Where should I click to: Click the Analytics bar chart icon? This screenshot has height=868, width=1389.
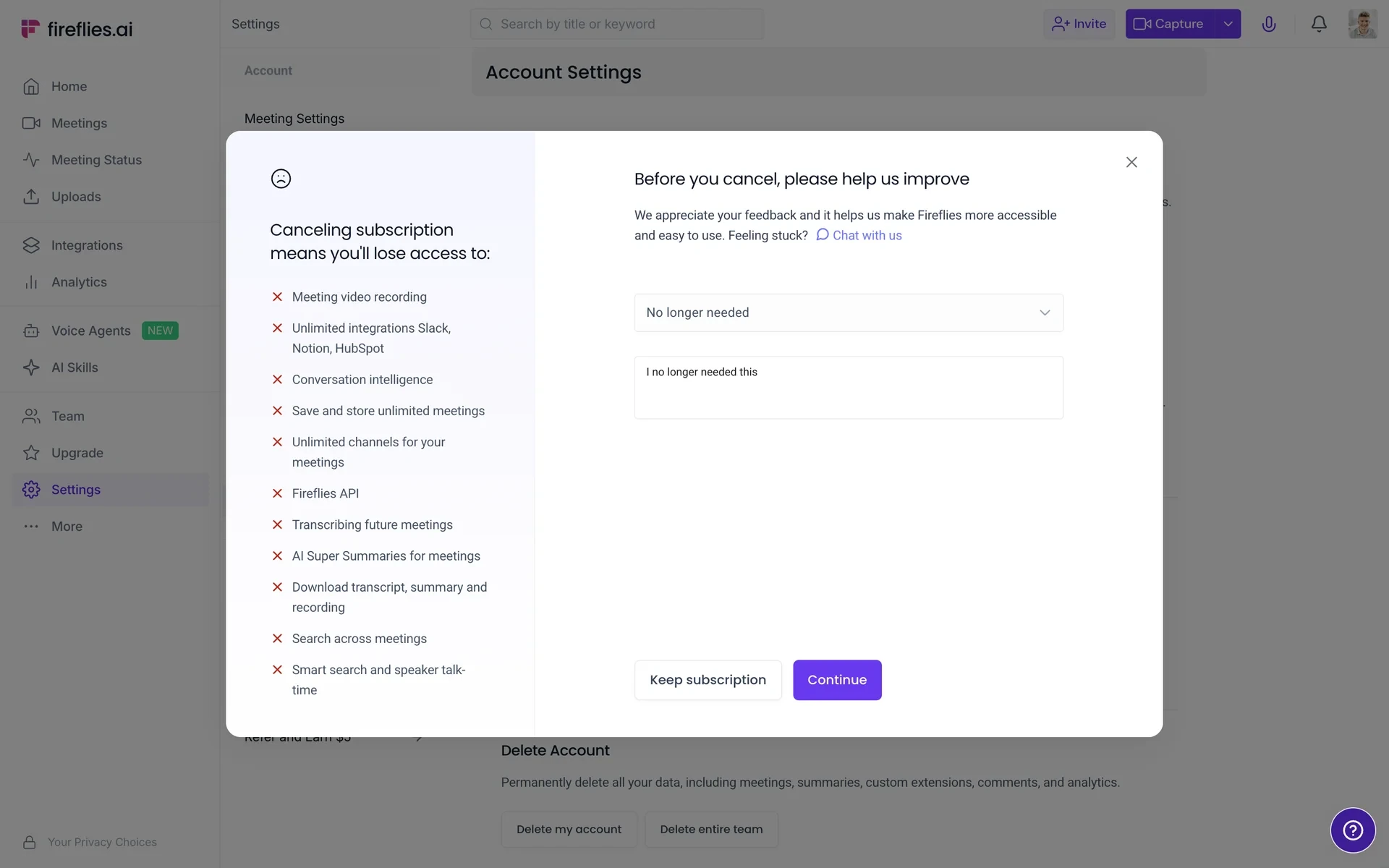click(31, 282)
